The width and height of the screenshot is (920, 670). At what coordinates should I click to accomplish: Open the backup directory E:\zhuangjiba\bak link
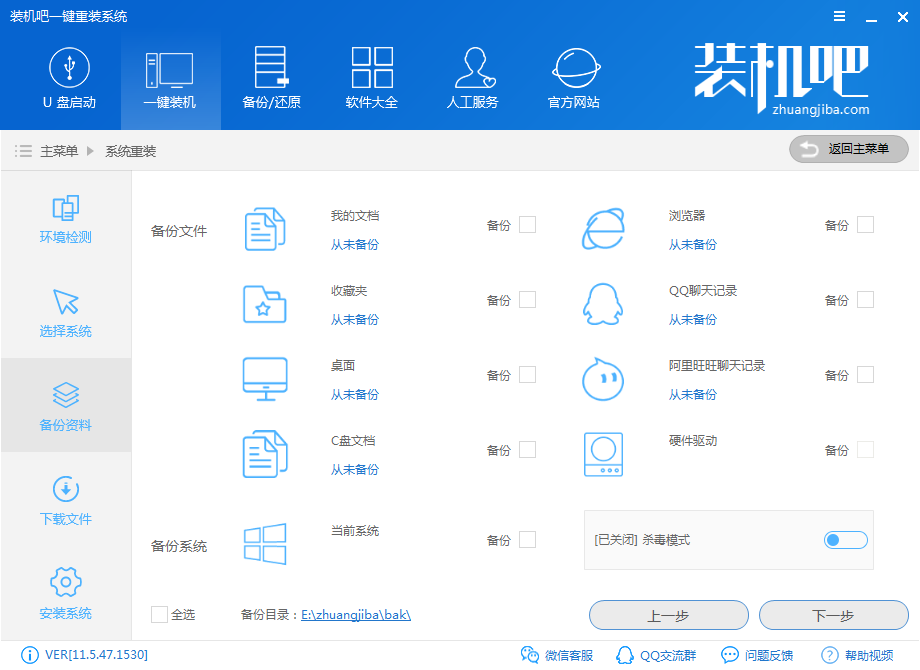(x=358, y=616)
